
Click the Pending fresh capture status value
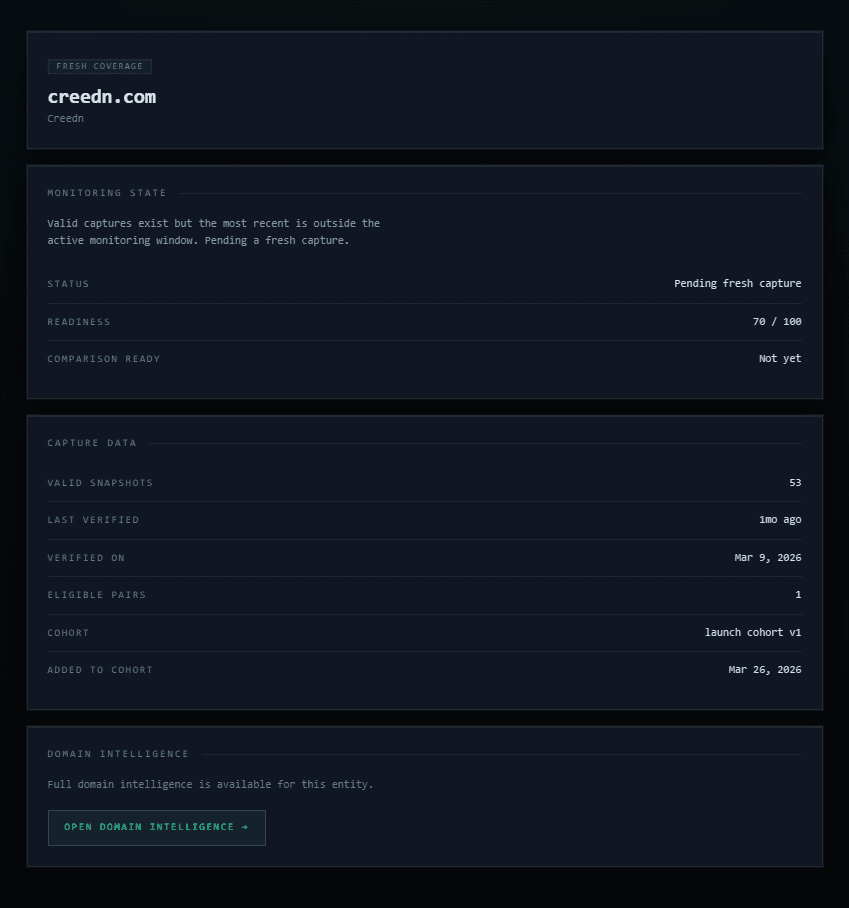pyautogui.click(x=738, y=283)
